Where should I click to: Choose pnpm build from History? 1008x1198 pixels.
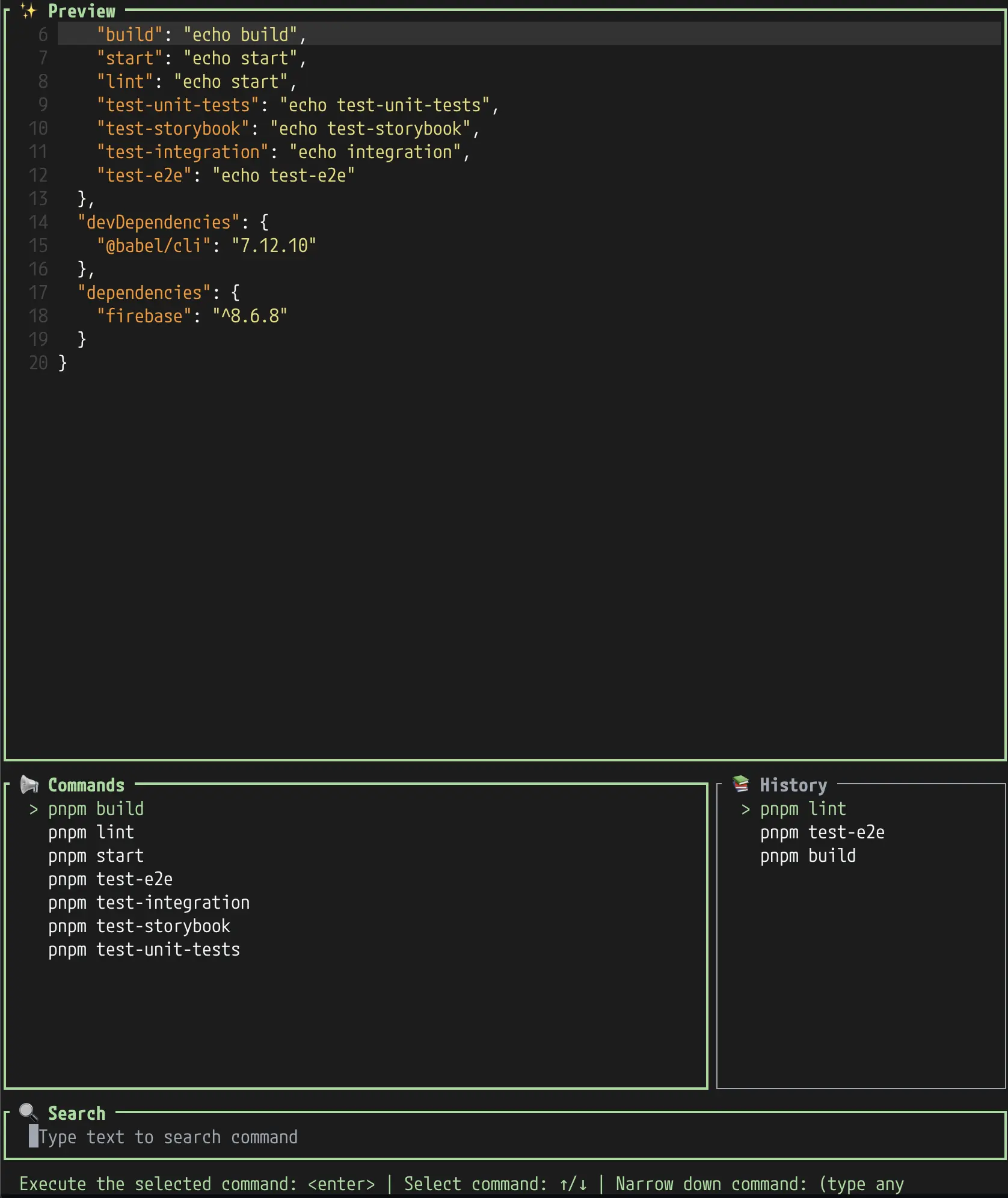pyautogui.click(x=808, y=856)
